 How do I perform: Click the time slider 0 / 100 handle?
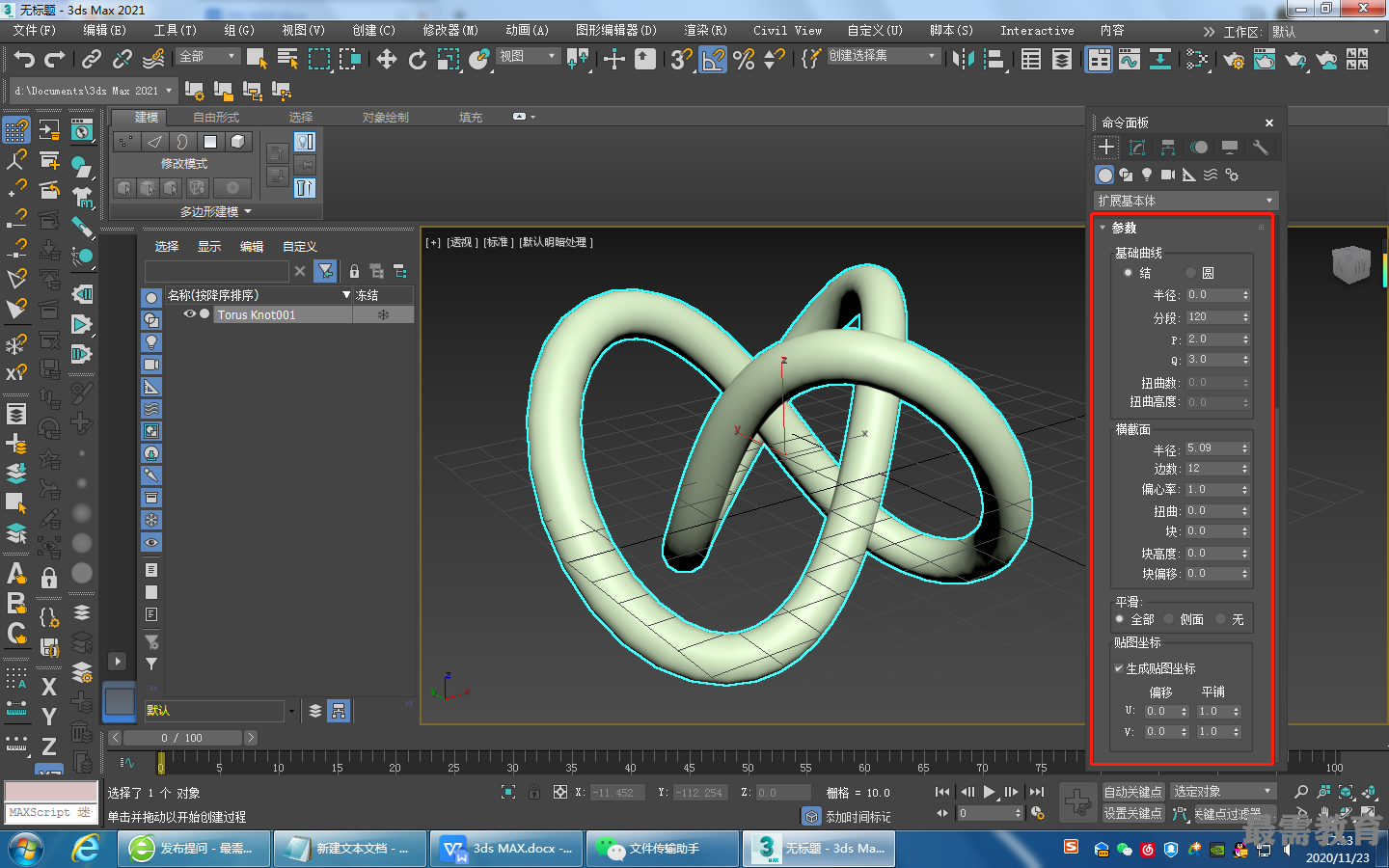pos(181,738)
